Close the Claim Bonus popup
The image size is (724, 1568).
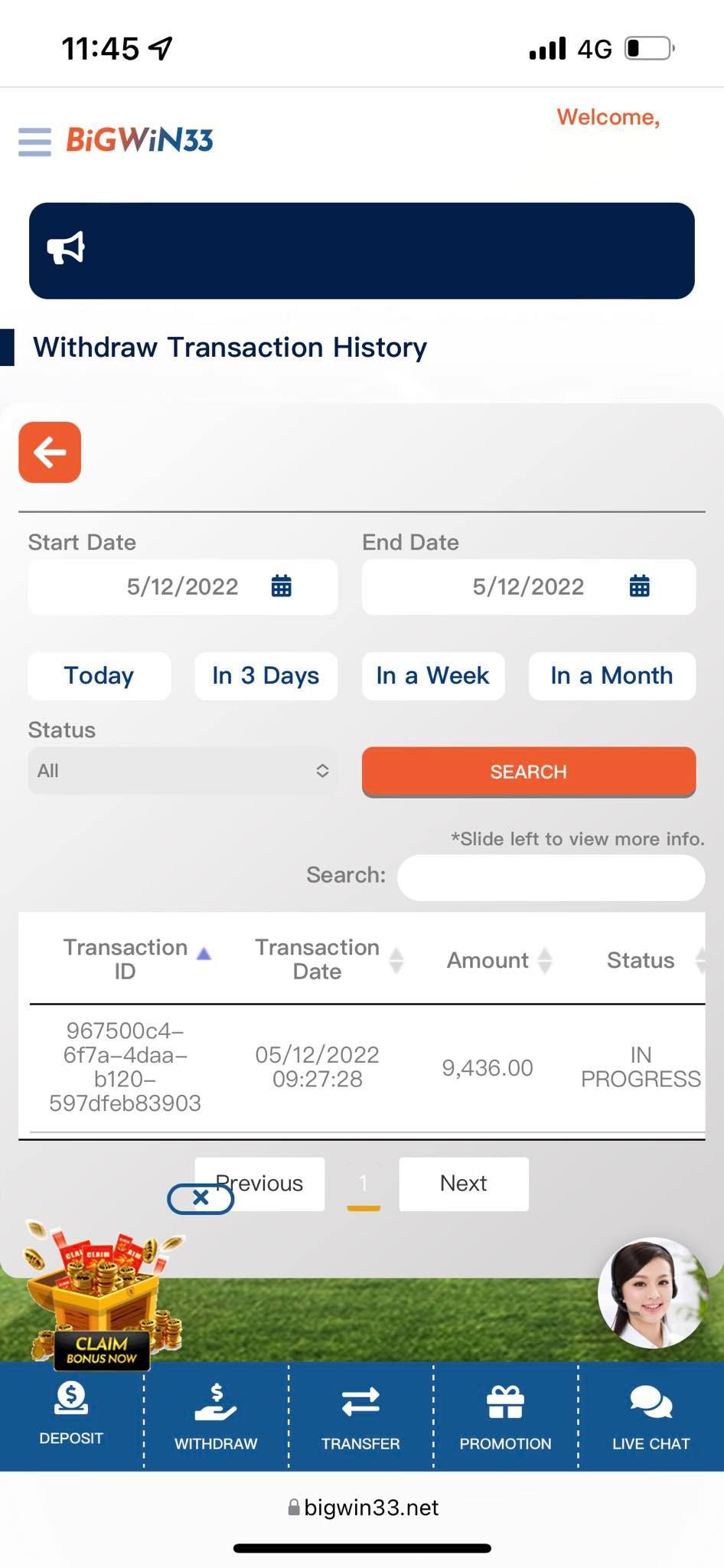click(x=201, y=1198)
